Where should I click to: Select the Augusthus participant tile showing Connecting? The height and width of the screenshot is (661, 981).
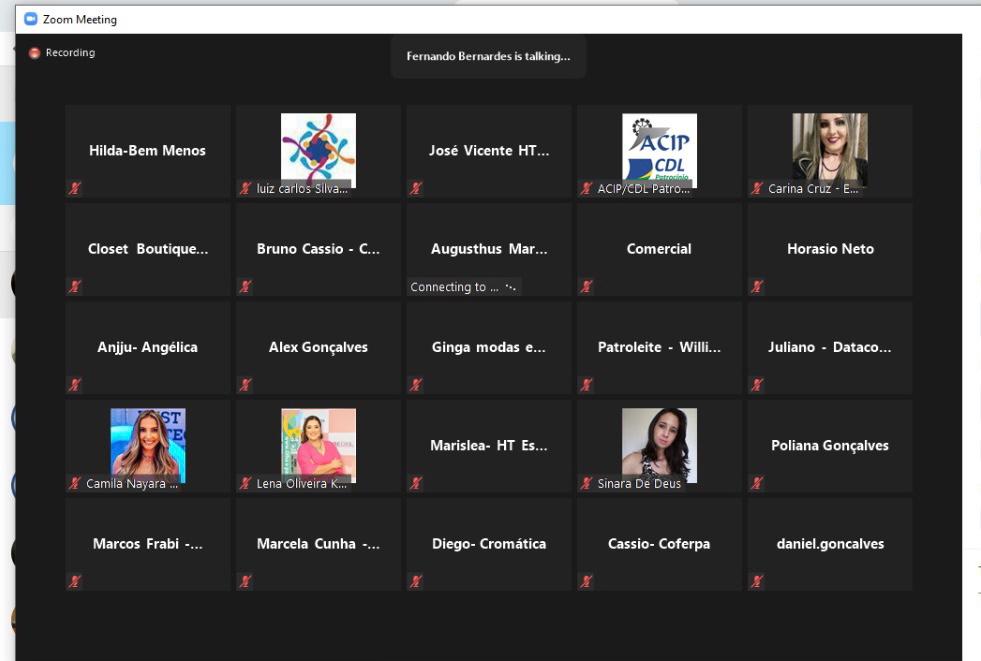pyautogui.click(x=489, y=250)
